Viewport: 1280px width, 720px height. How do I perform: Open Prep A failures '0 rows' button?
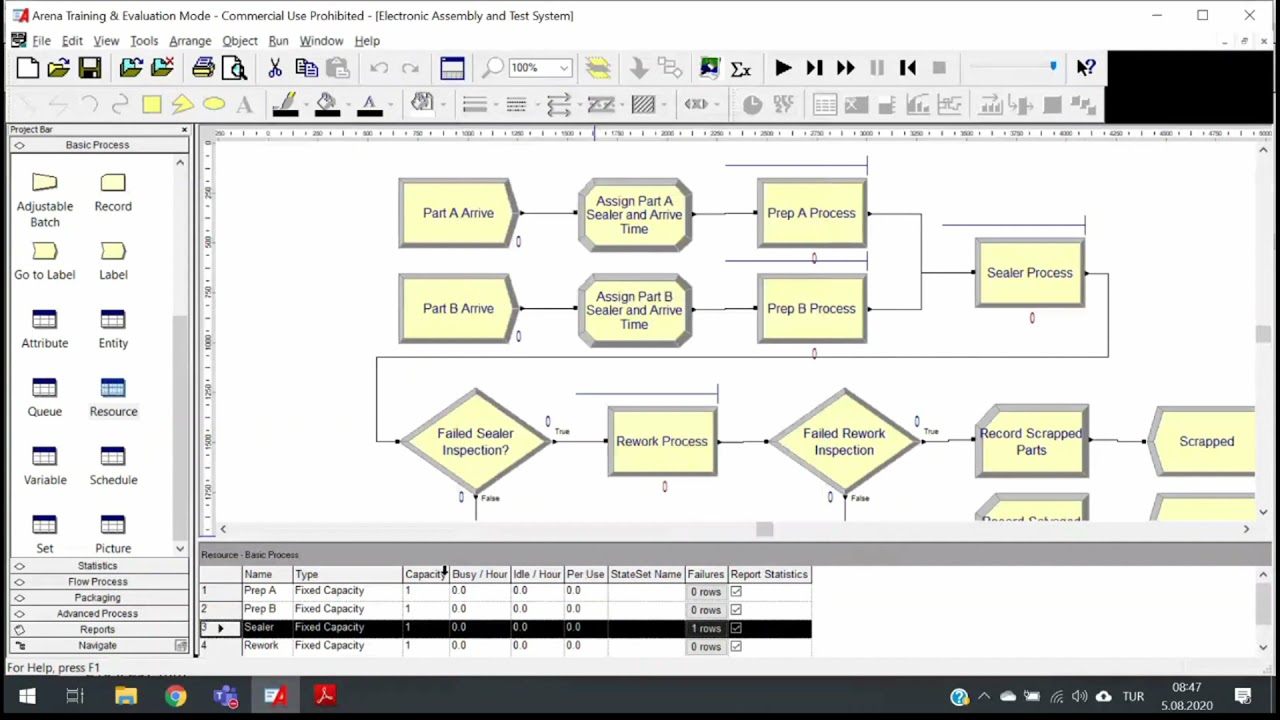click(706, 592)
